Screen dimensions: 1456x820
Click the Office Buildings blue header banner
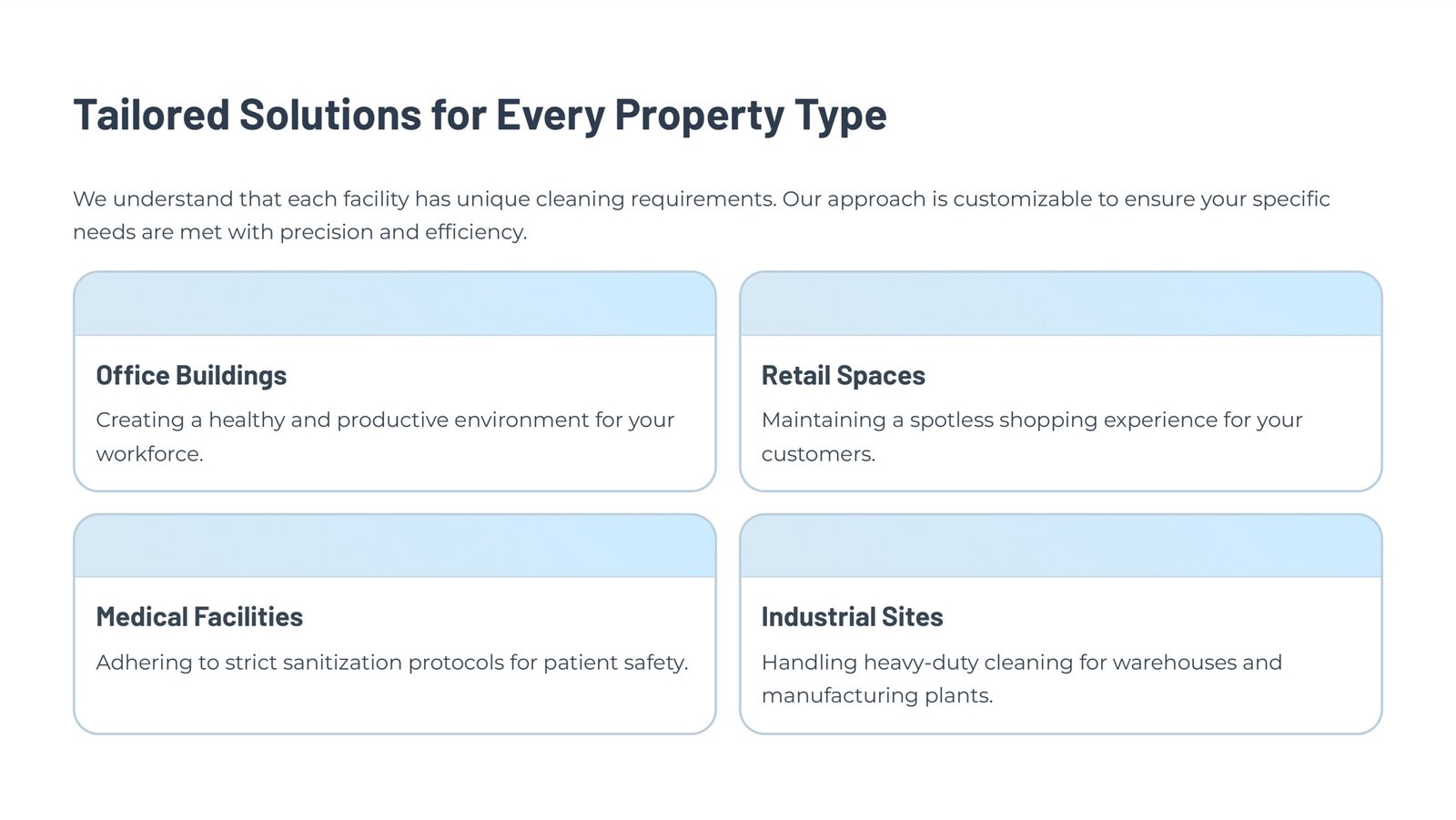click(395, 304)
